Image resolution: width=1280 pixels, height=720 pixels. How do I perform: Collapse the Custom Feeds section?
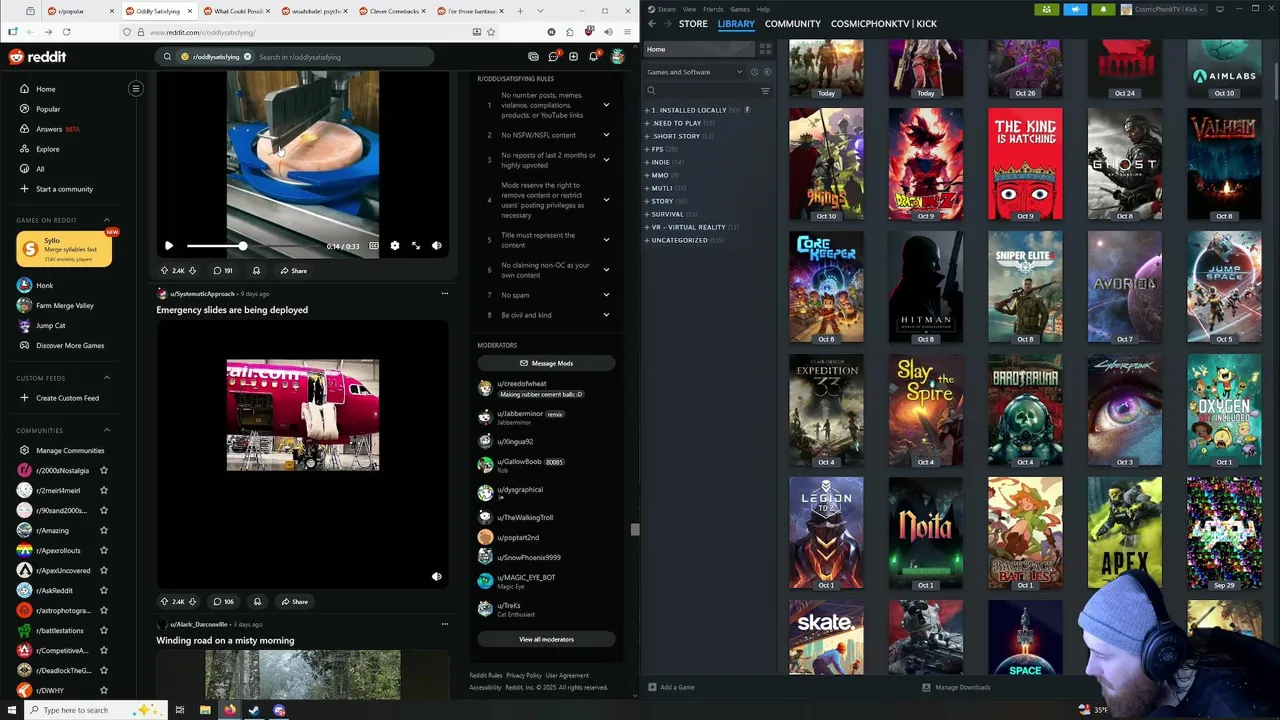107,378
